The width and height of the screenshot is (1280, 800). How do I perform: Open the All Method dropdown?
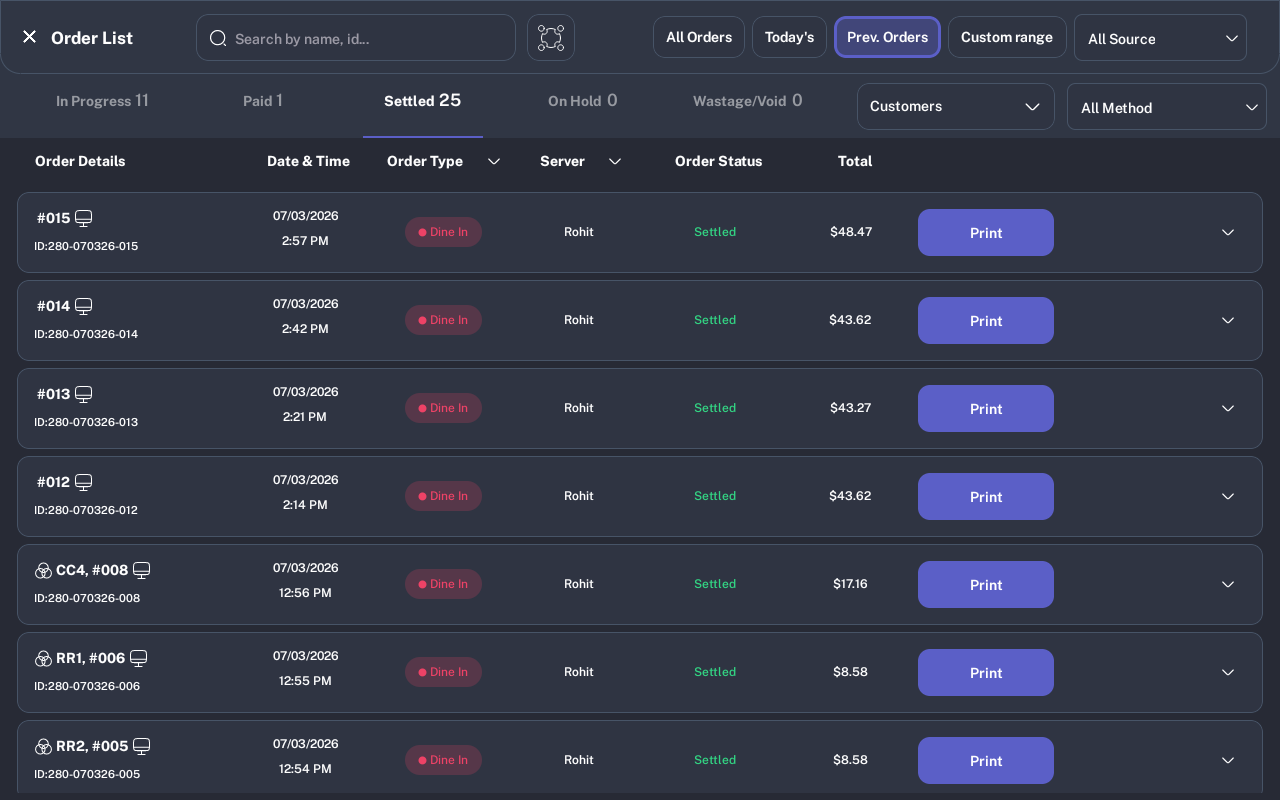coord(1167,107)
